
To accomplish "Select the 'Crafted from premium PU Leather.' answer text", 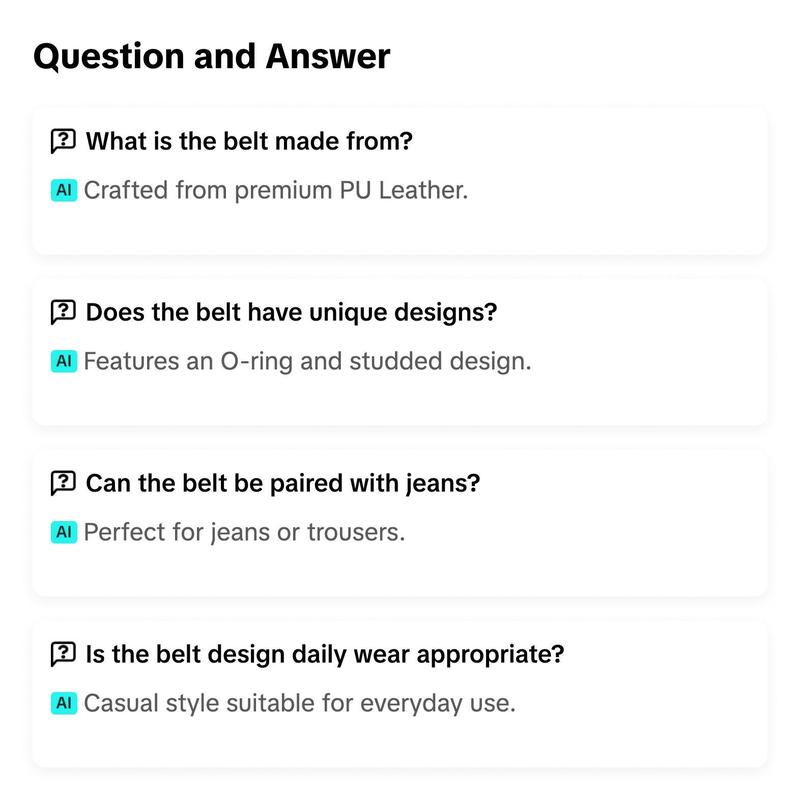I will click(276, 191).
